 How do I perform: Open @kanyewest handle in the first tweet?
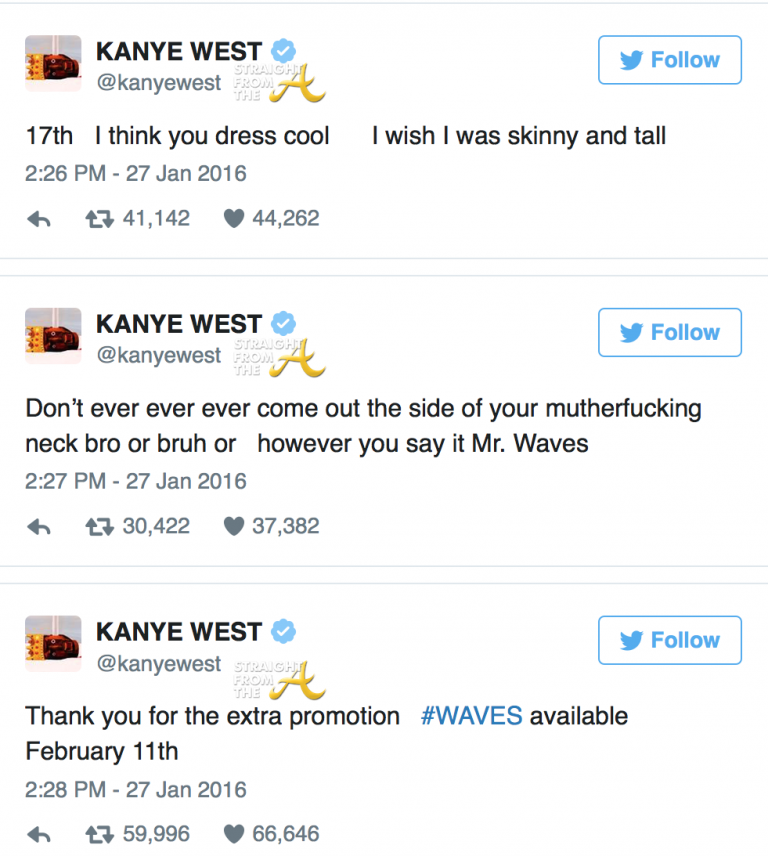tap(158, 83)
